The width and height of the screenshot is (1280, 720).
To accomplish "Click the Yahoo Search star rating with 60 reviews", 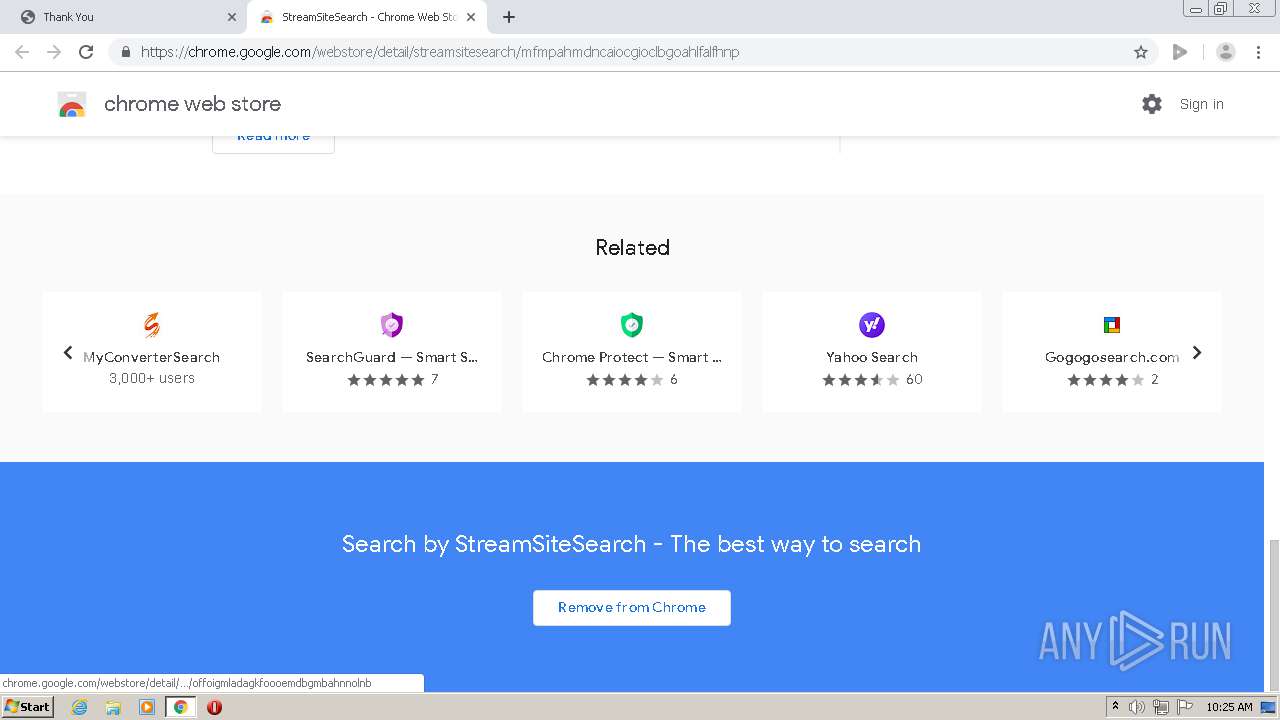I will coord(861,380).
